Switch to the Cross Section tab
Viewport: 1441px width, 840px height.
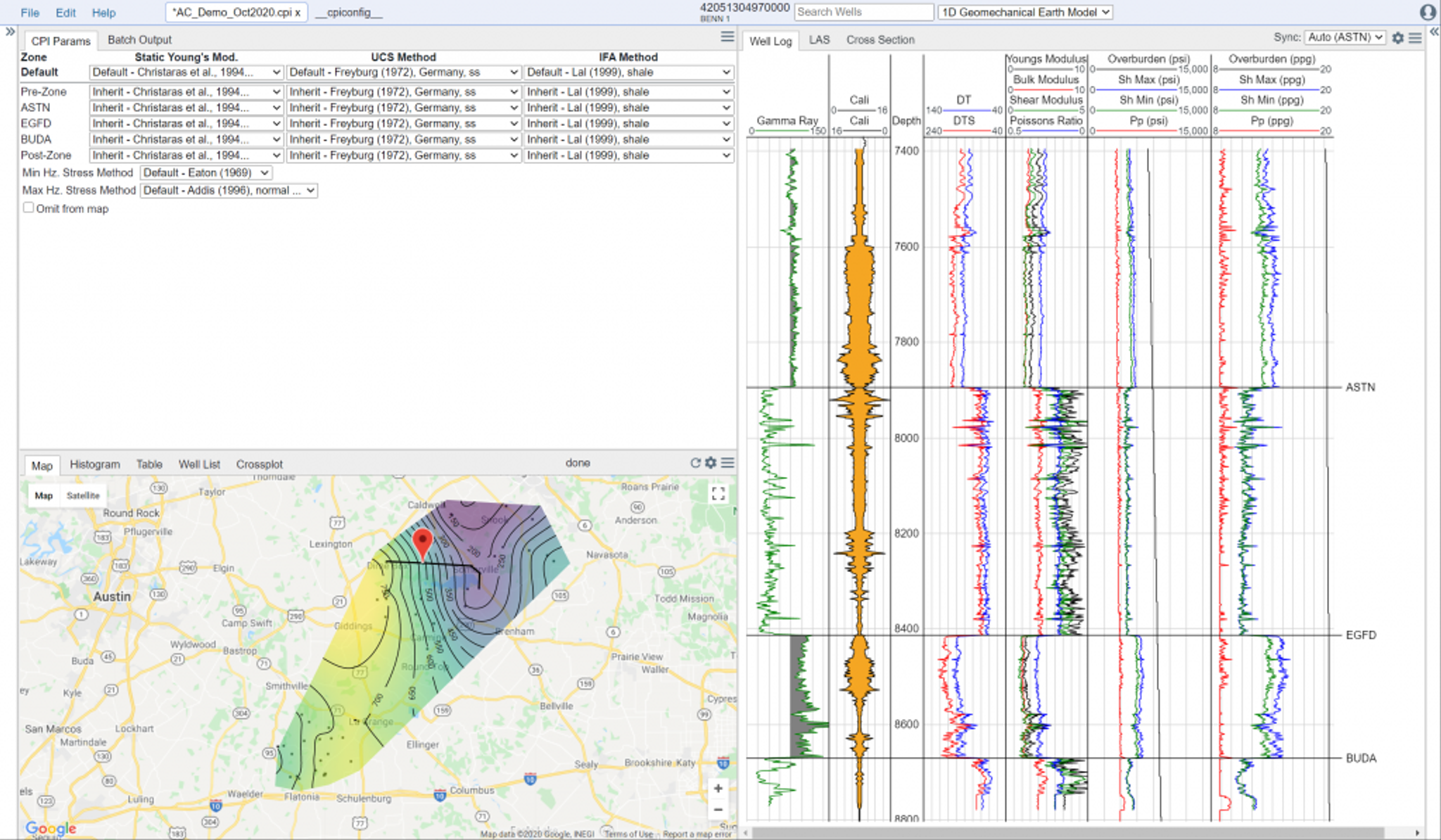coord(880,40)
